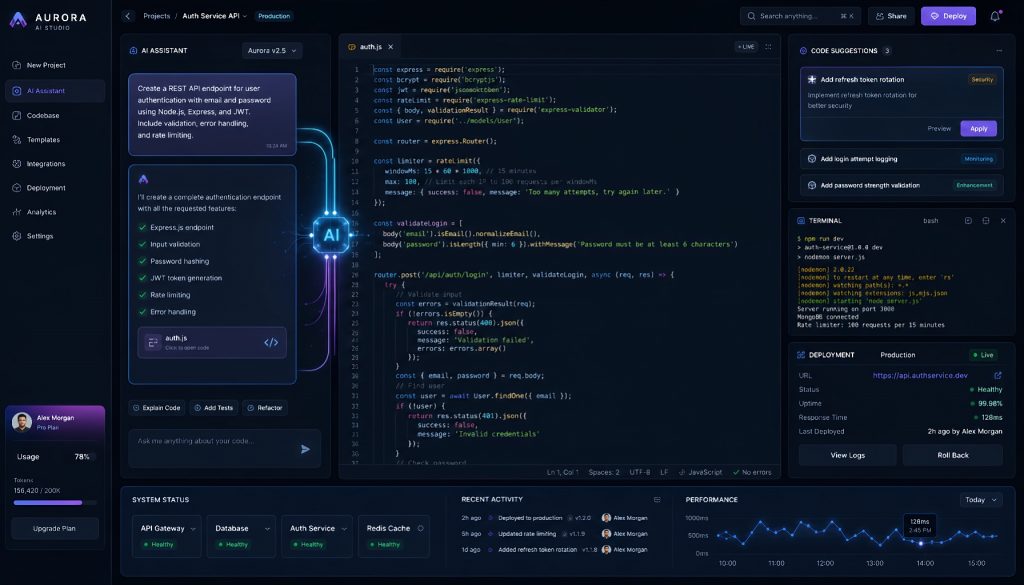Click the back arrow next to Projects

[128, 16]
